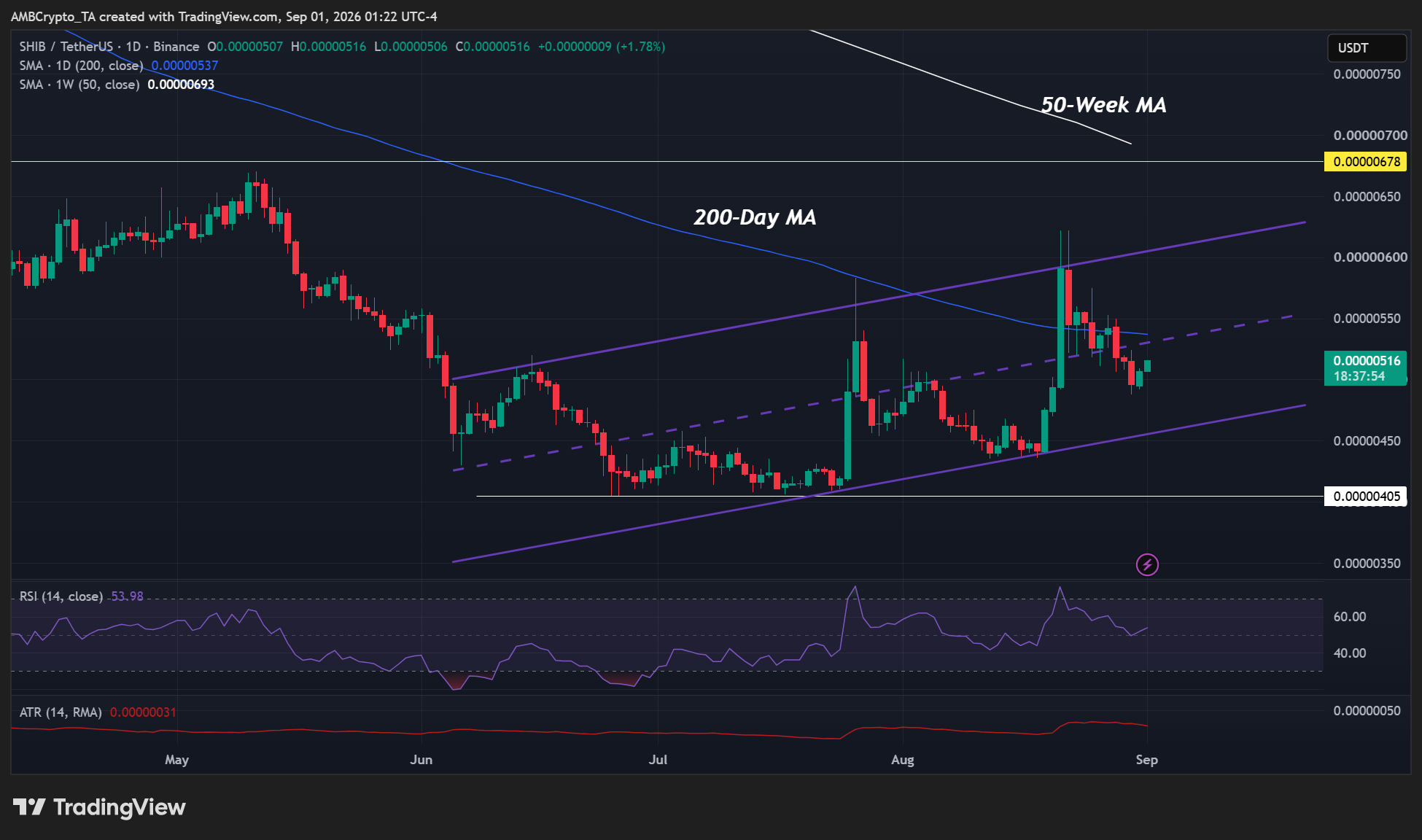Click the RSI (14, close) indicator label
Image resolution: width=1422 pixels, height=840 pixels.
pos(61,596)
